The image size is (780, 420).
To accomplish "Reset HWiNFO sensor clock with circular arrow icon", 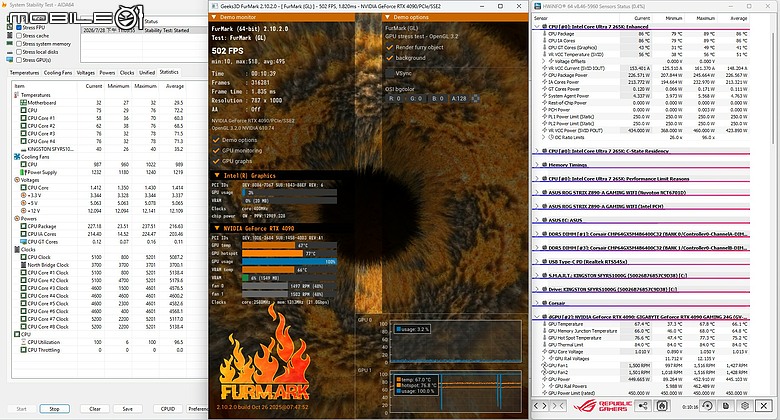I will click(x=707, y=406).
